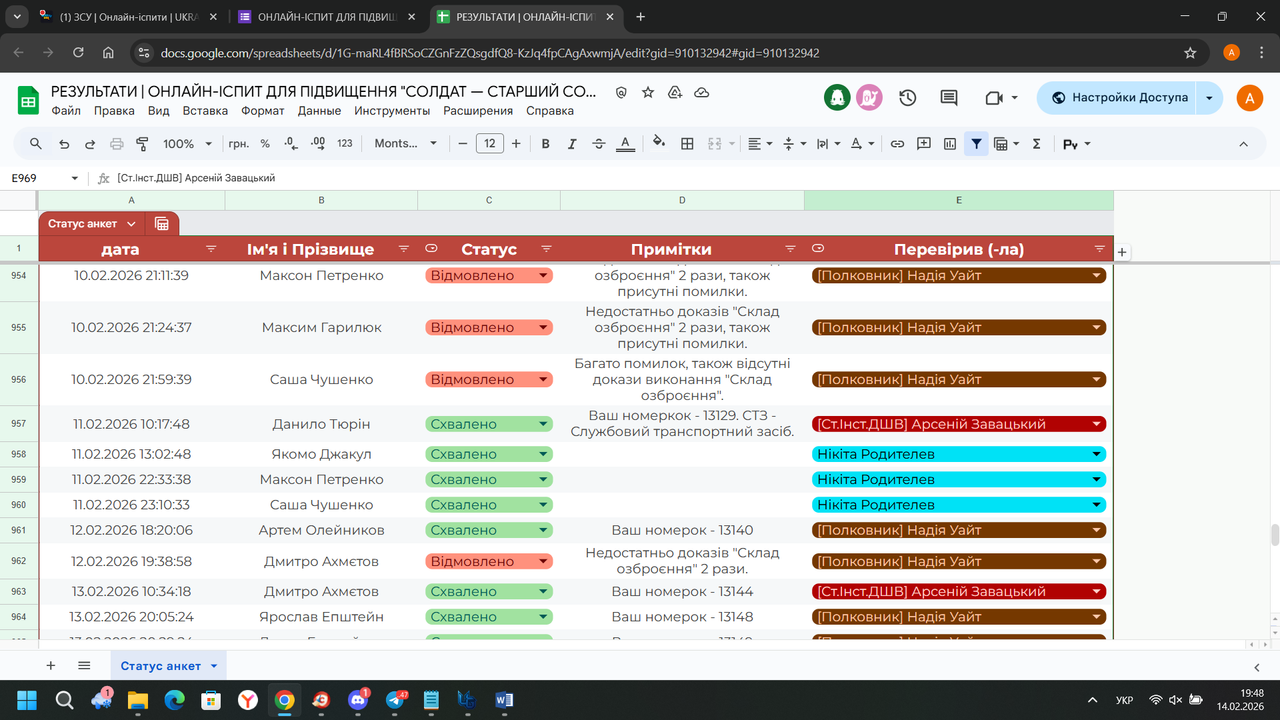Screen dimensions: 1280x720
Task: Open the Functions sigma icon
Action: [1036, 144]
